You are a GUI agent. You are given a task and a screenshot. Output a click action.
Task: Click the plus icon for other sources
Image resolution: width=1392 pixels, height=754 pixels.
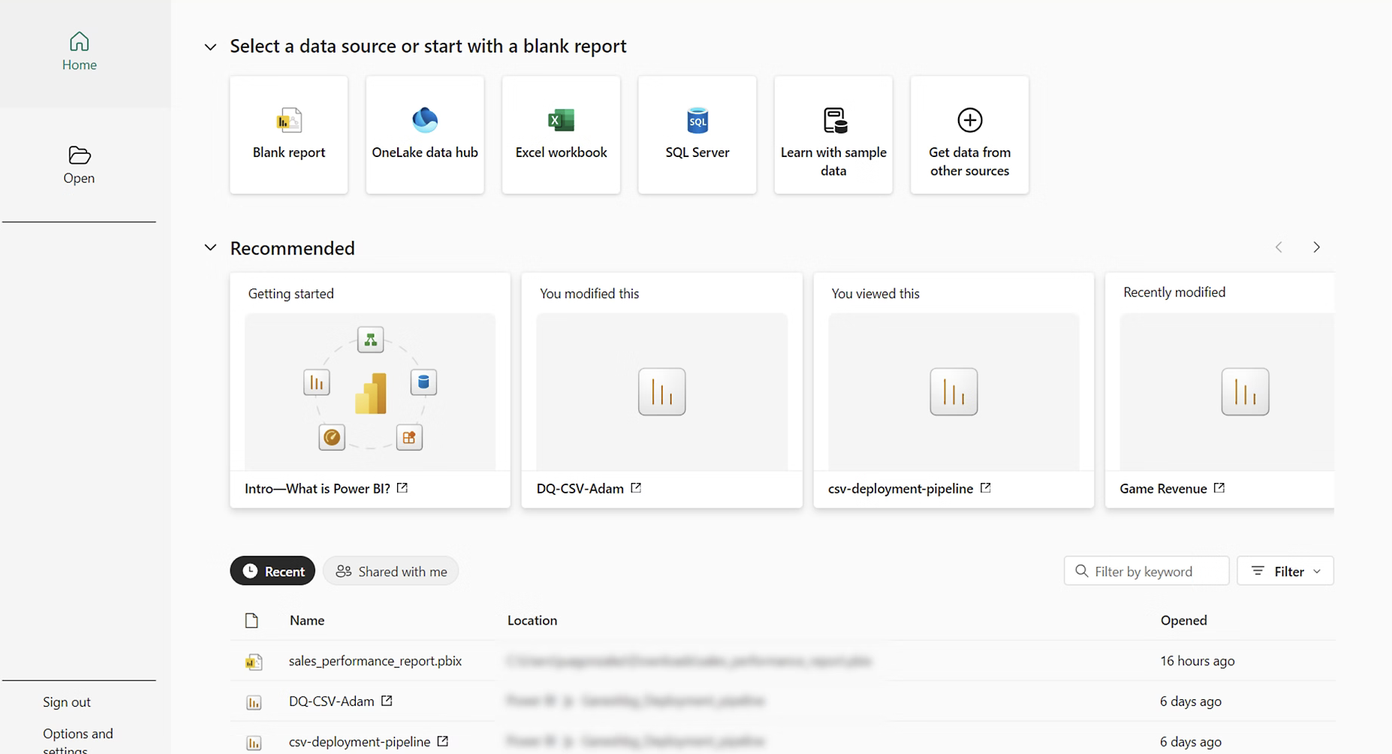coord(970,120)
